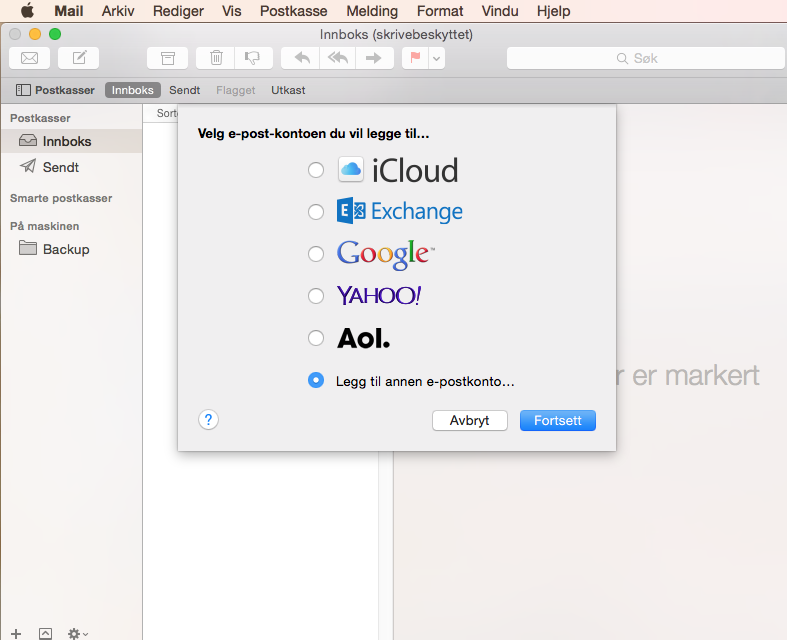Select Legg til annen e-postkonto radio button
This screenshot has height=640, width=787.
click(x=316, y=380)
